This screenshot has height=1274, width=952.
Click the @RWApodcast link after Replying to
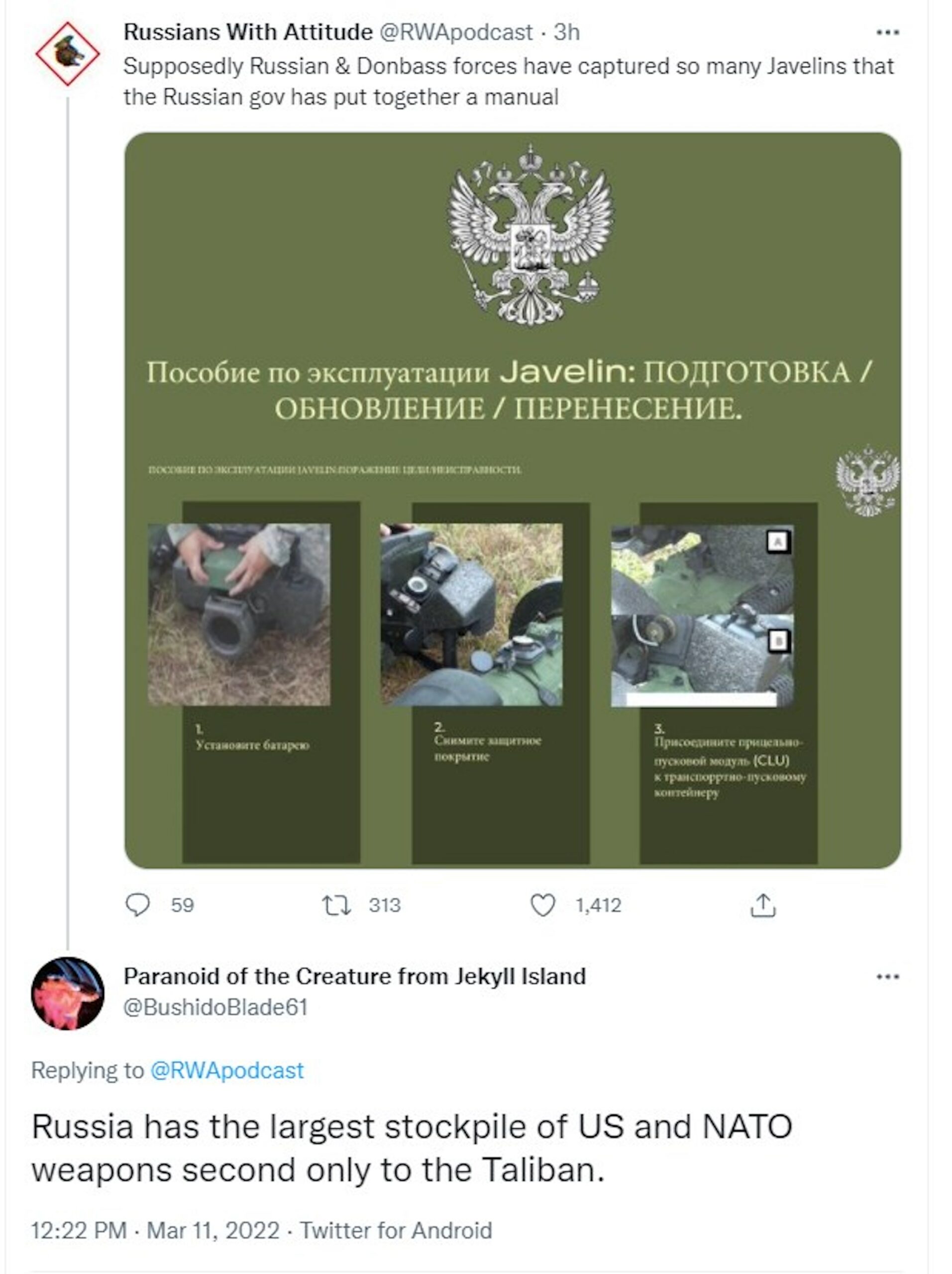226,1070
